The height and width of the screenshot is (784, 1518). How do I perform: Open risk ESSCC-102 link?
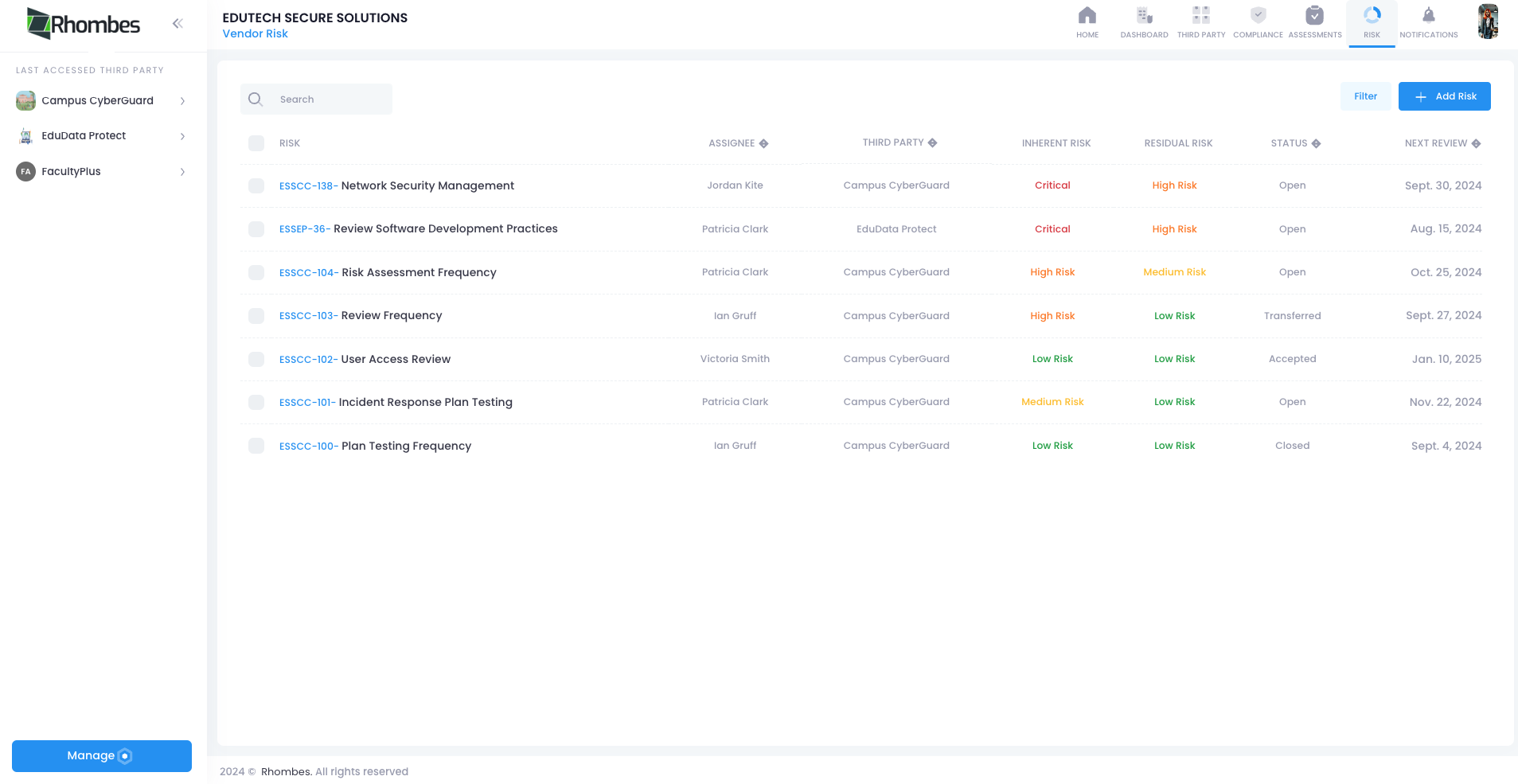tap(309, 360)
